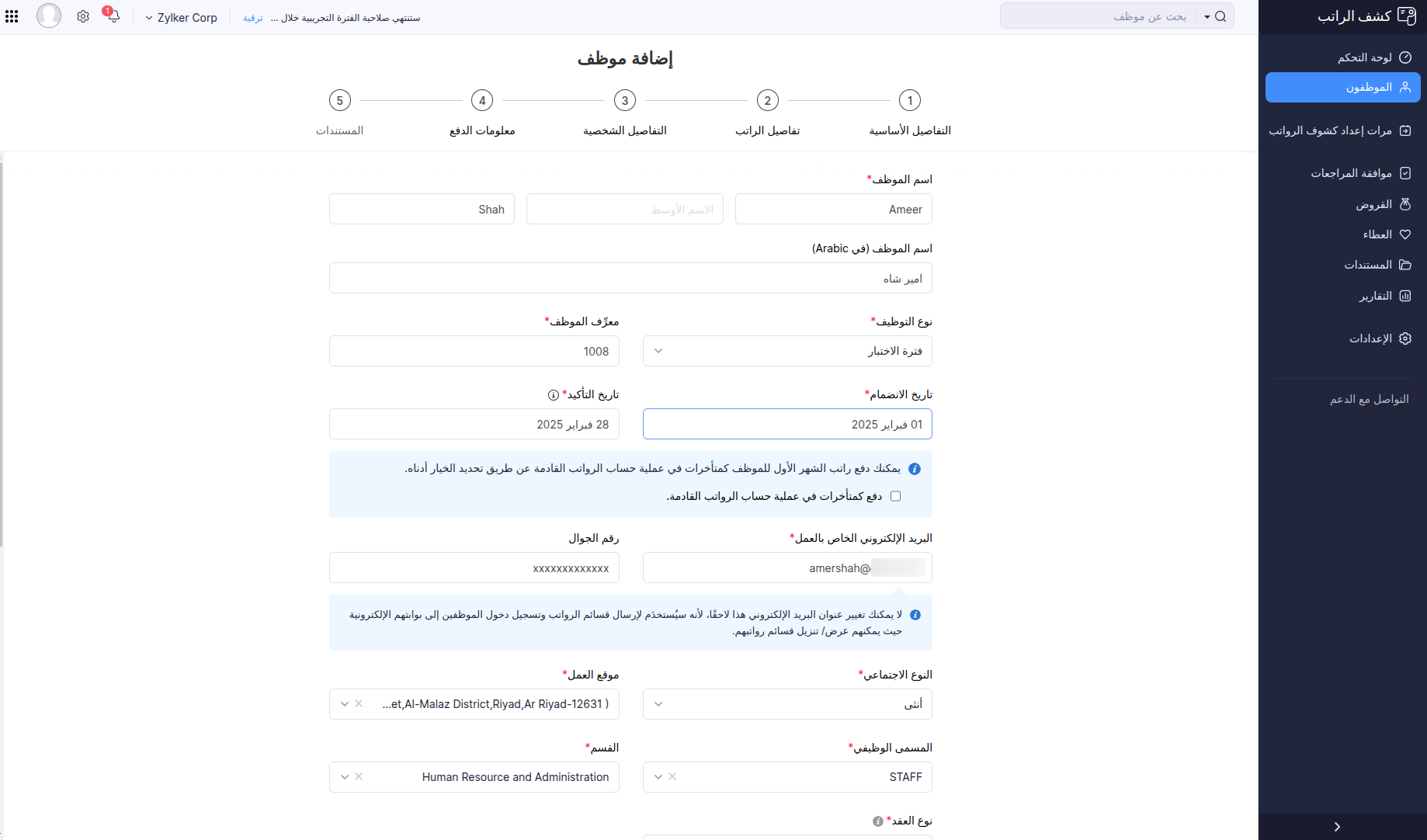Open the نوع التوظيف dropdown
Image resolution: width=1427 pixels, height=840 pixels.
658,351
